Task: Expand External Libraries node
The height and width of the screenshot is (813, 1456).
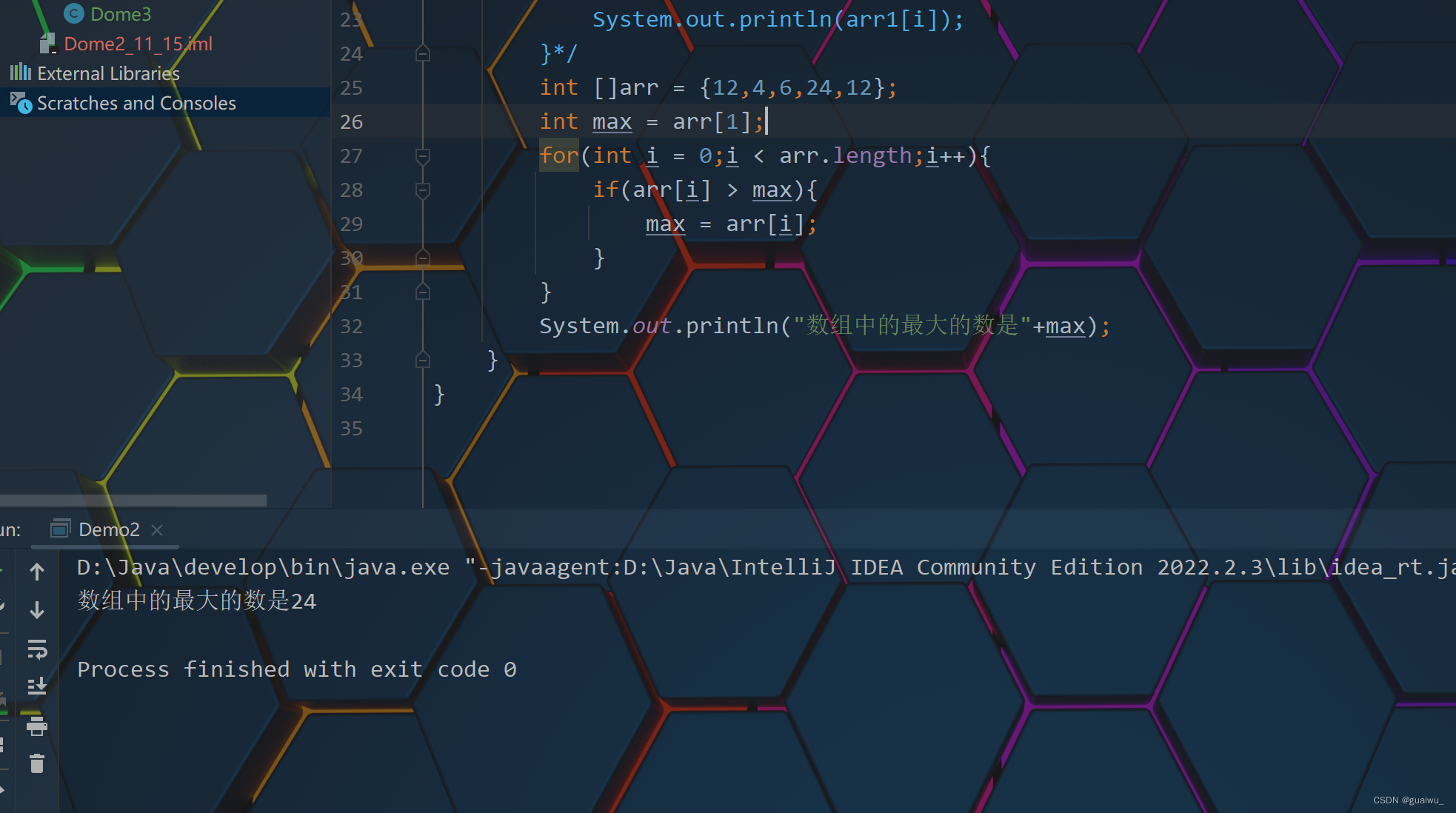Action: [108, 73]
